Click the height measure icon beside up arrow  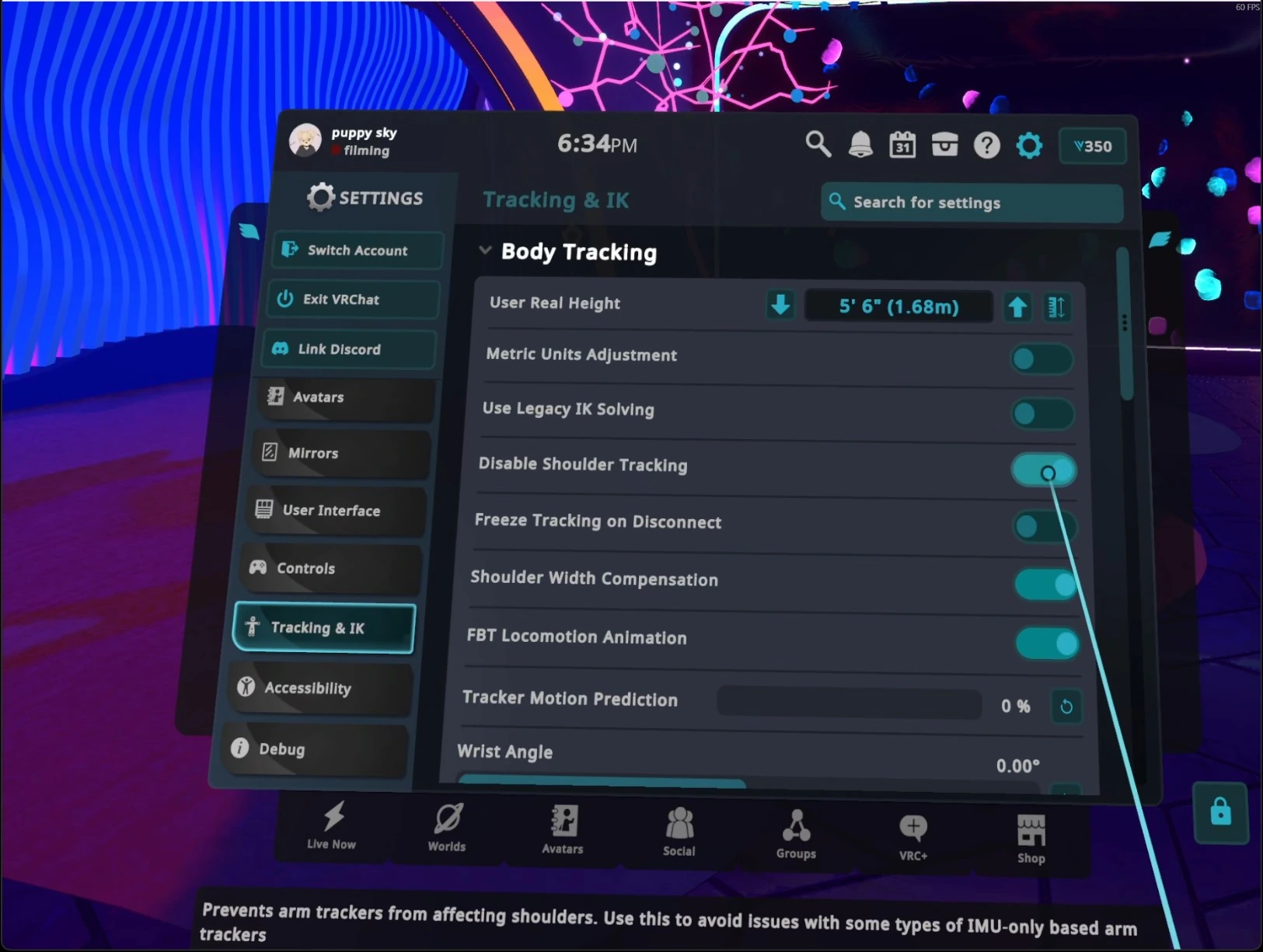pos(1056,307)
